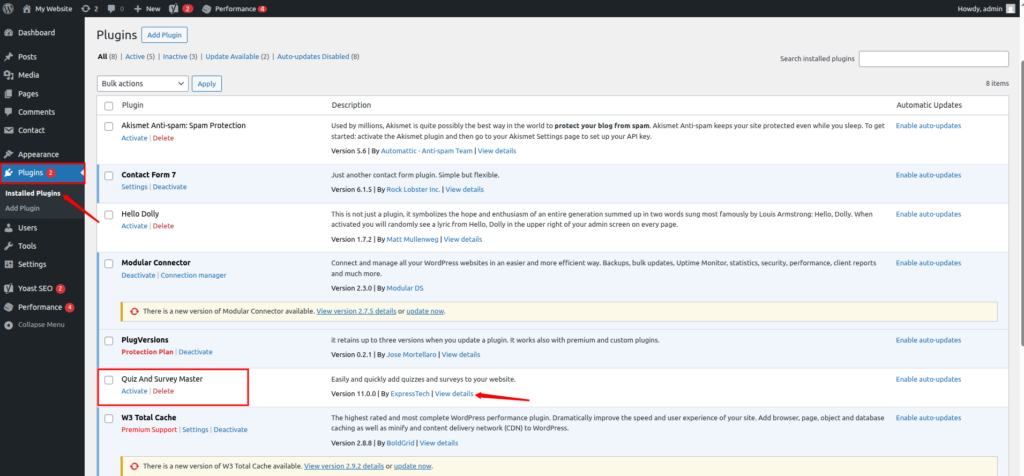This screenshot has width=1024, height=476.
Task: Check the PlugVersions checkbox
Action: click(109, 341)
